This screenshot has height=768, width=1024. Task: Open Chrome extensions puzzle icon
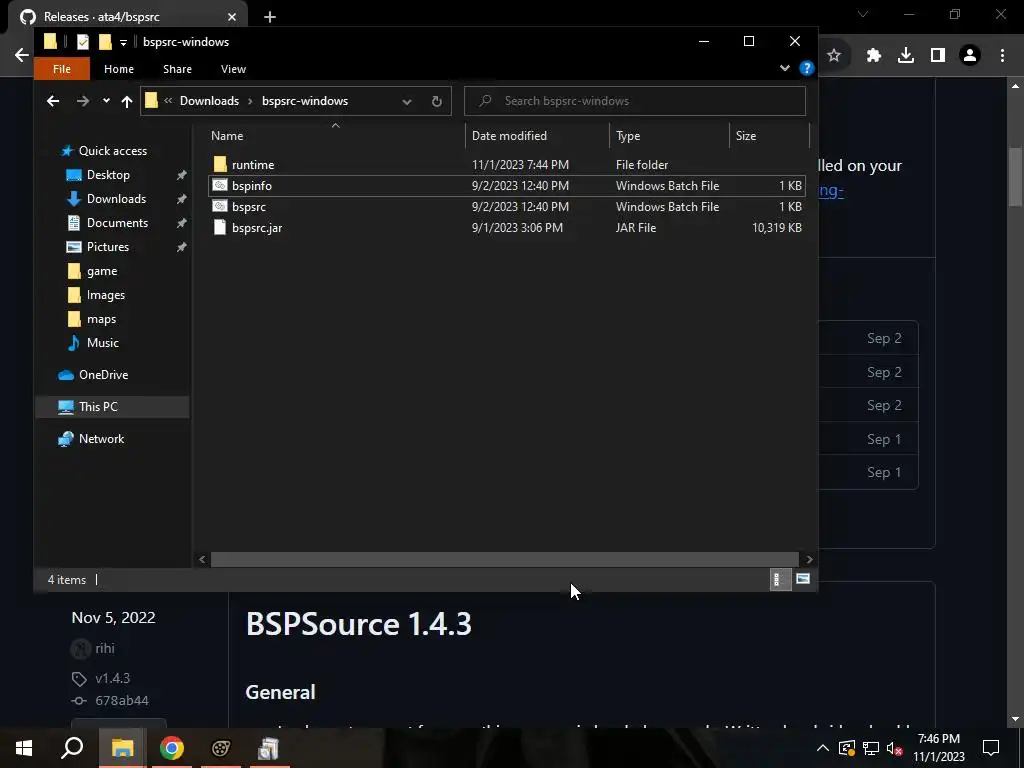[873, 56]
